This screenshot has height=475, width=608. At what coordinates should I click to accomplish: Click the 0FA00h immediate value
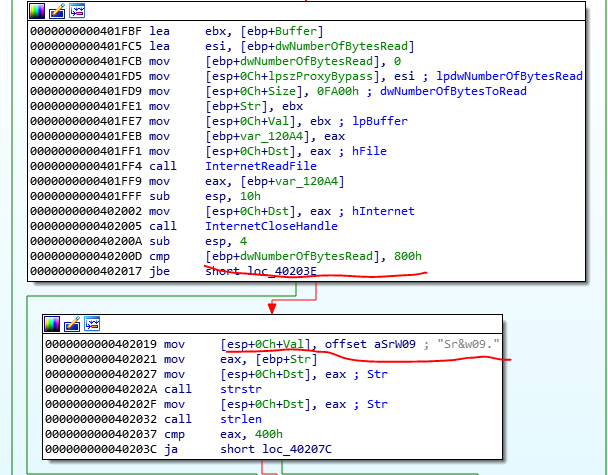click(337, 91)
